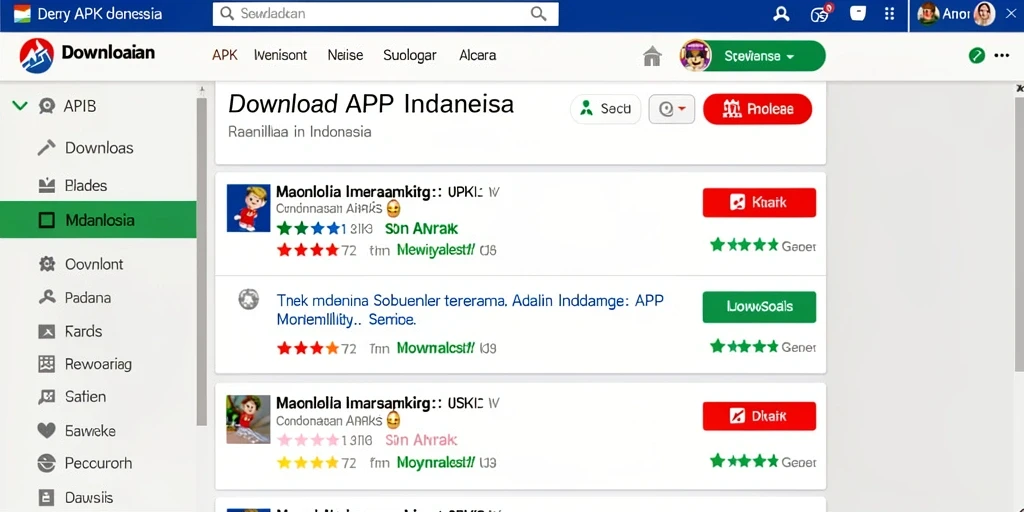1024x512 pixels.
Task: Click the yellow stars in third card
Action: pyautogui.click(x=308, y=463)
